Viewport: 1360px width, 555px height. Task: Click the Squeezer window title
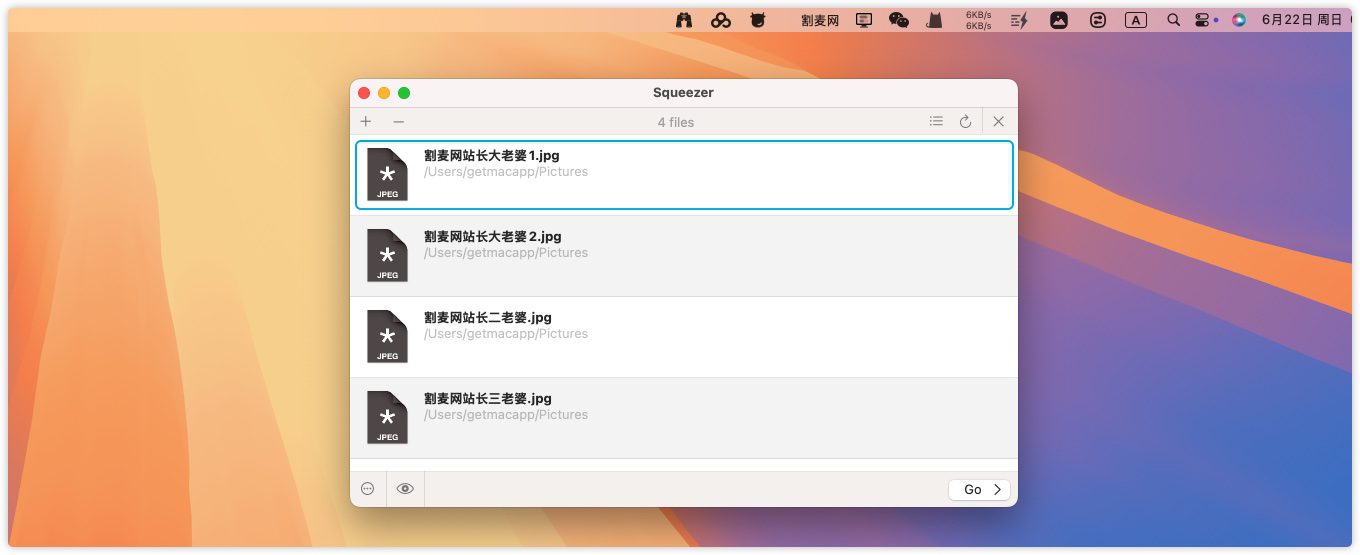(683, 93)
